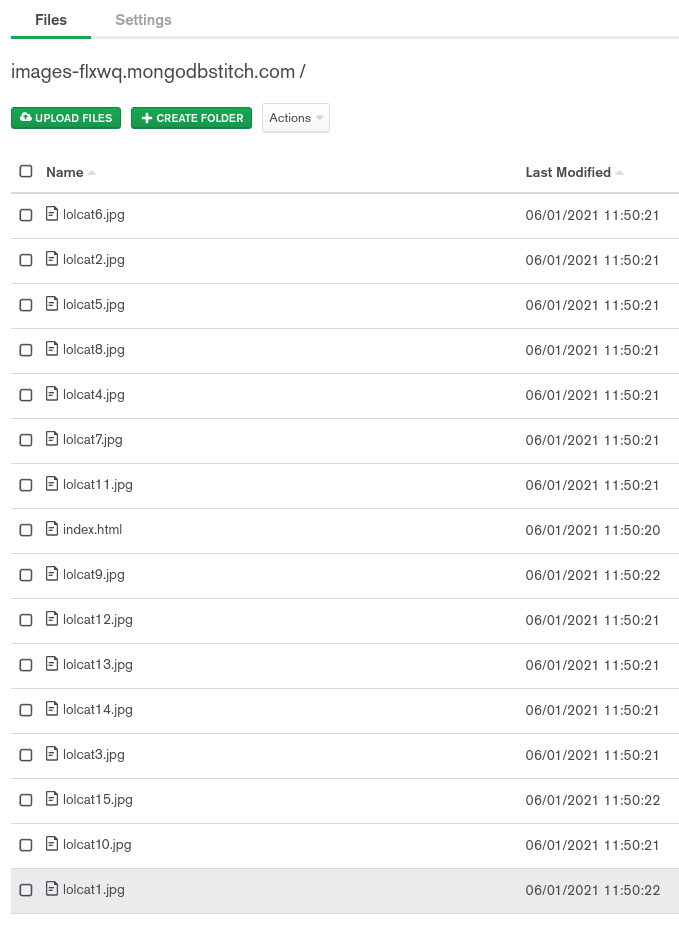This screenshot has height=927, width=679.
Task: Click the file icon beside lolcat1.jpg
Action: point(52,889)
